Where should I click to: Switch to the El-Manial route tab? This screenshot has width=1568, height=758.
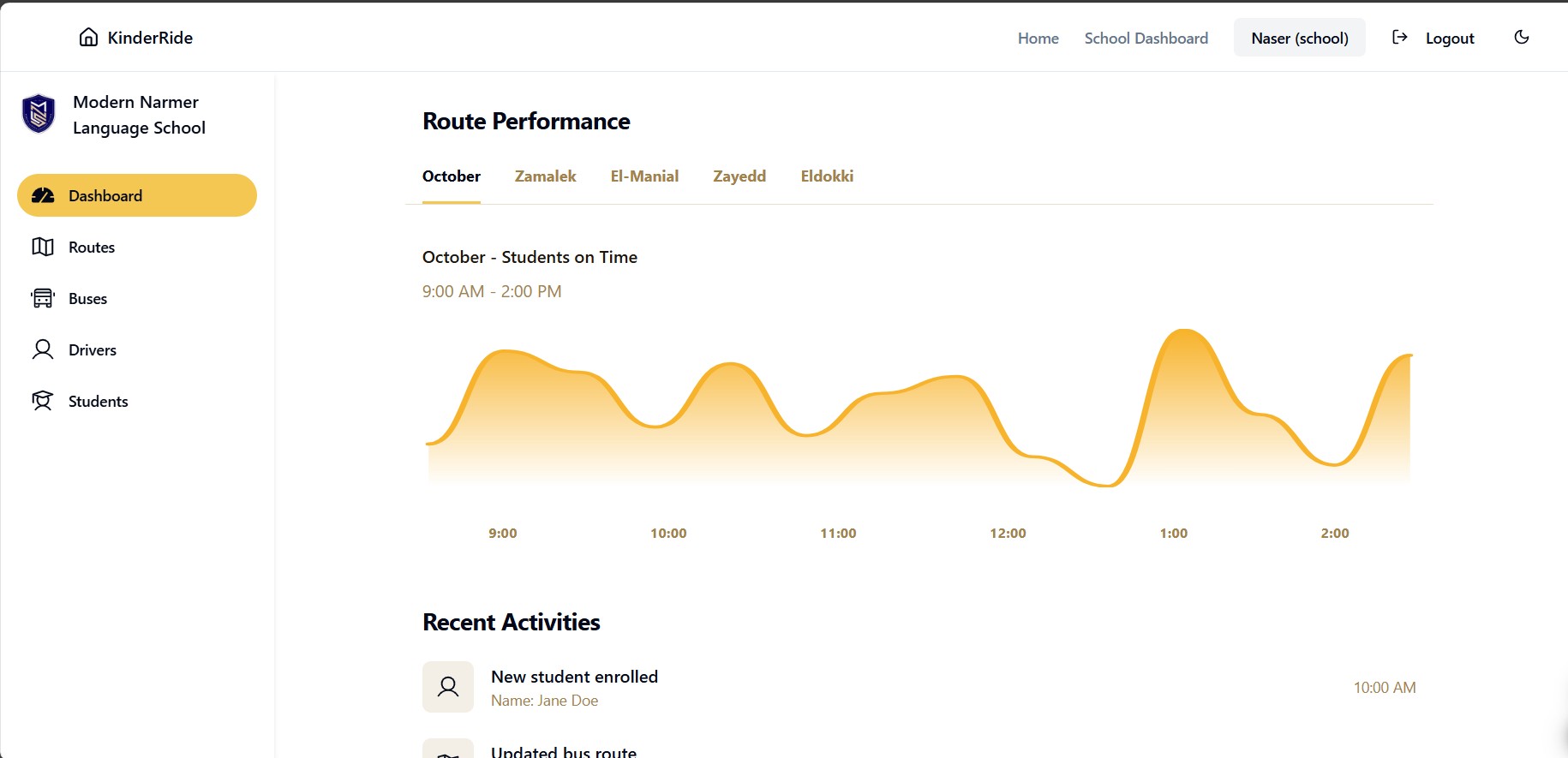(644, 176)
